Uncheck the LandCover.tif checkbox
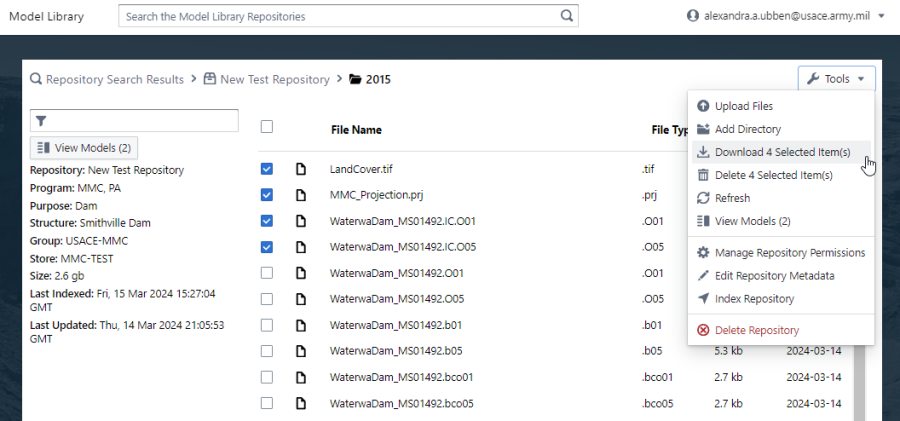The height and width of the screenshot is (421, 900). [x=267, y=169]
